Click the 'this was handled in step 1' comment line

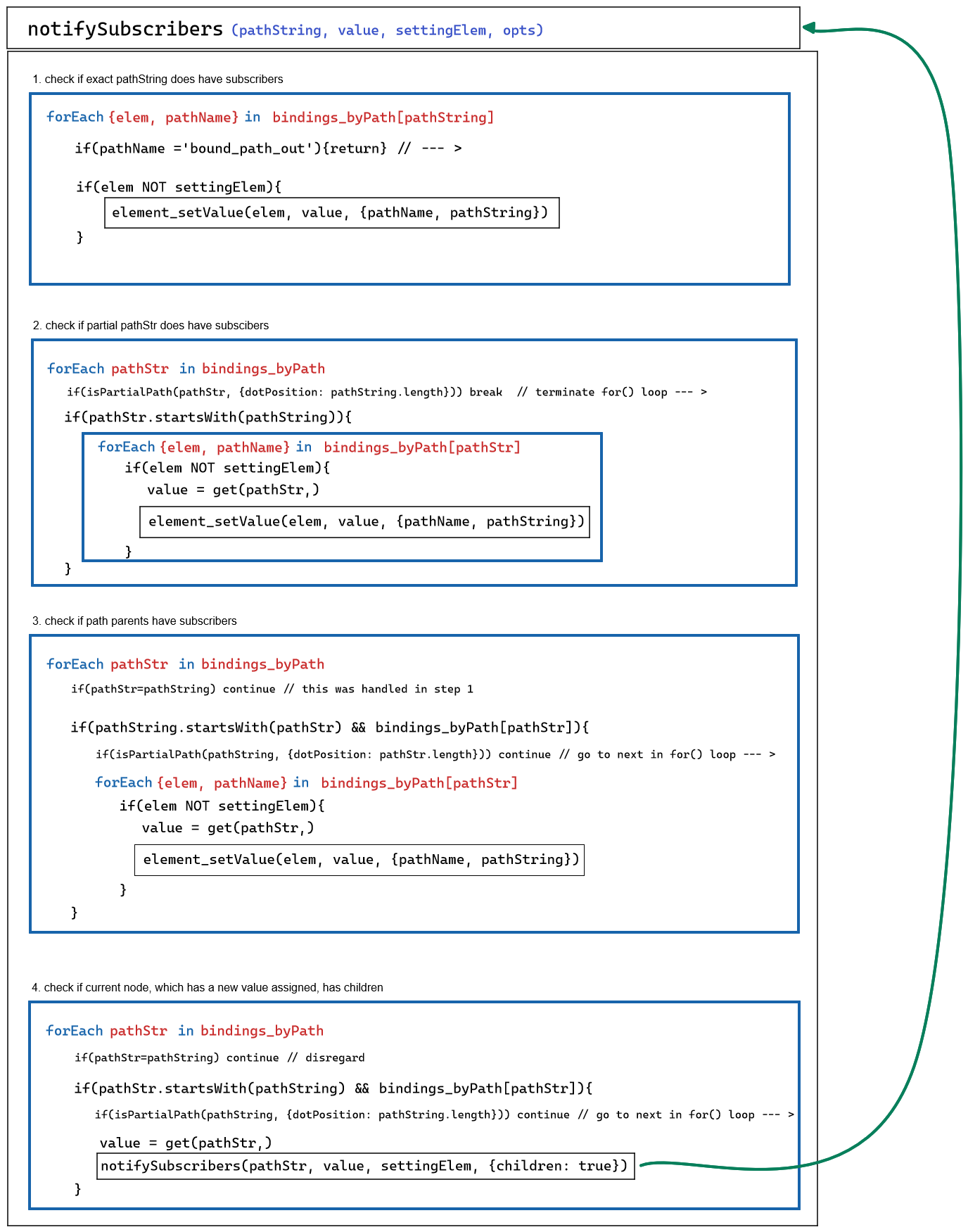[x=272, y=690]
